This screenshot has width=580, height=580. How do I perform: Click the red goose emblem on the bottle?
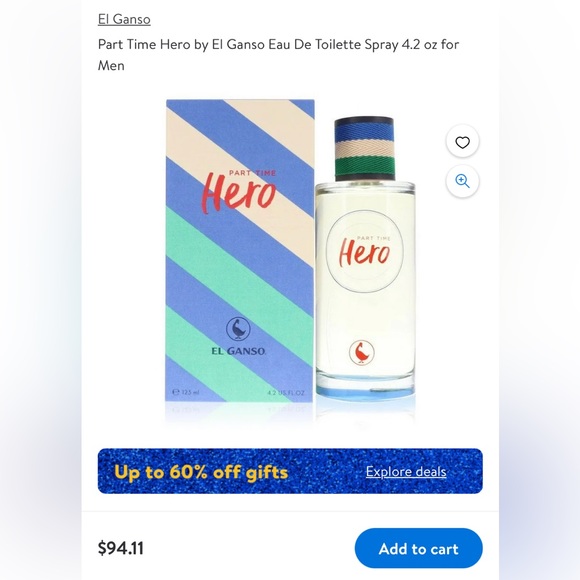point(361,353)
